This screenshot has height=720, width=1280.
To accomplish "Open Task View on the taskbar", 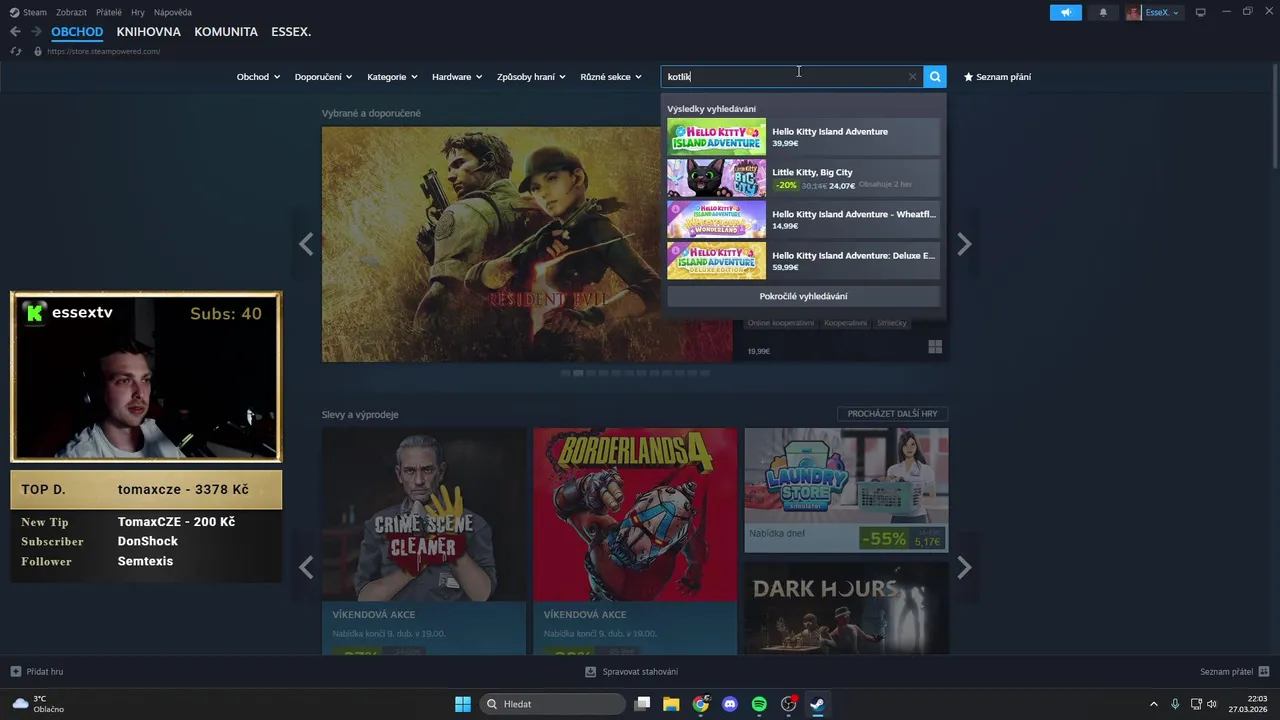I will click(643, 704).
